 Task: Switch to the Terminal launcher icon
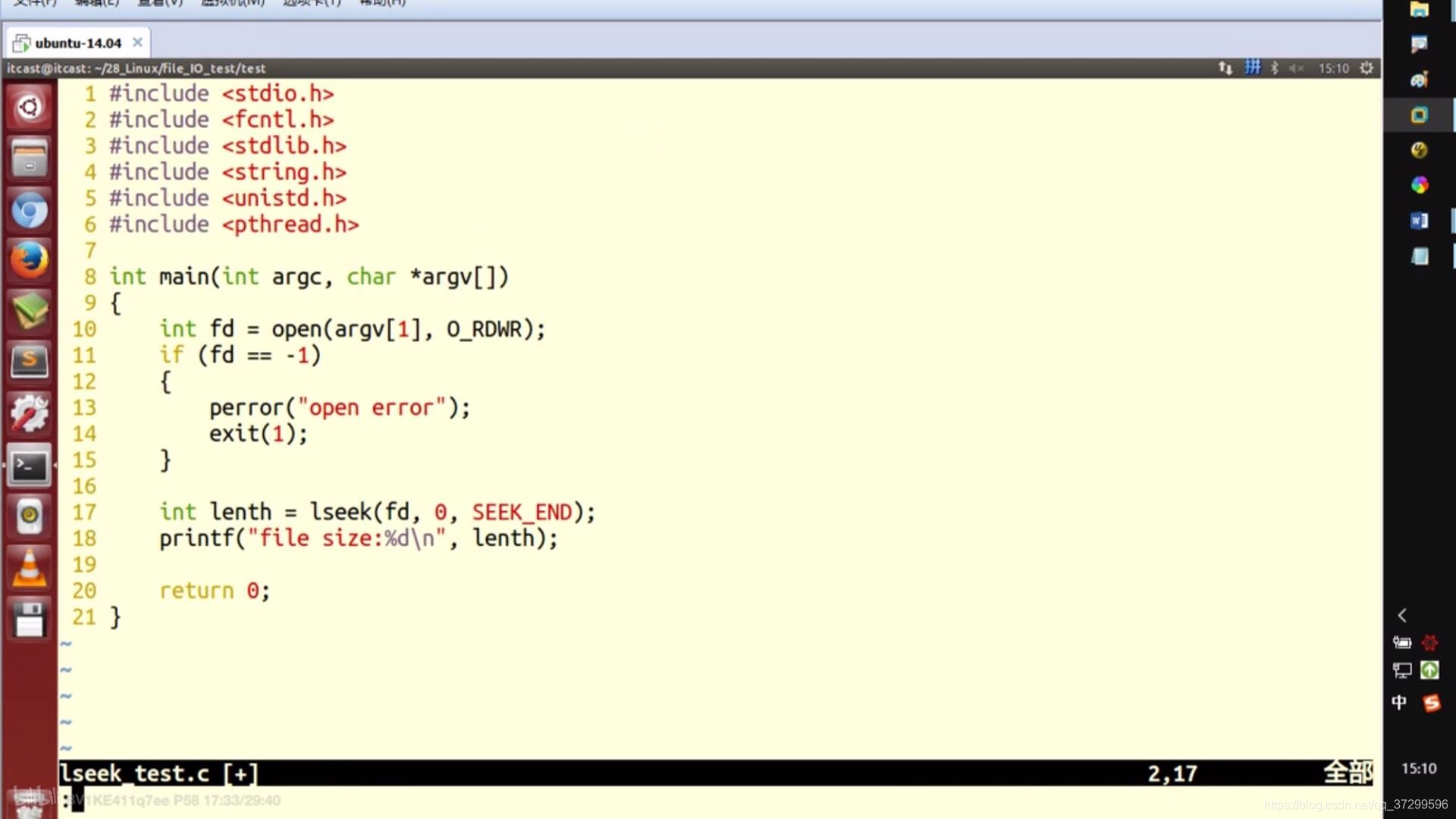(30, 465)
